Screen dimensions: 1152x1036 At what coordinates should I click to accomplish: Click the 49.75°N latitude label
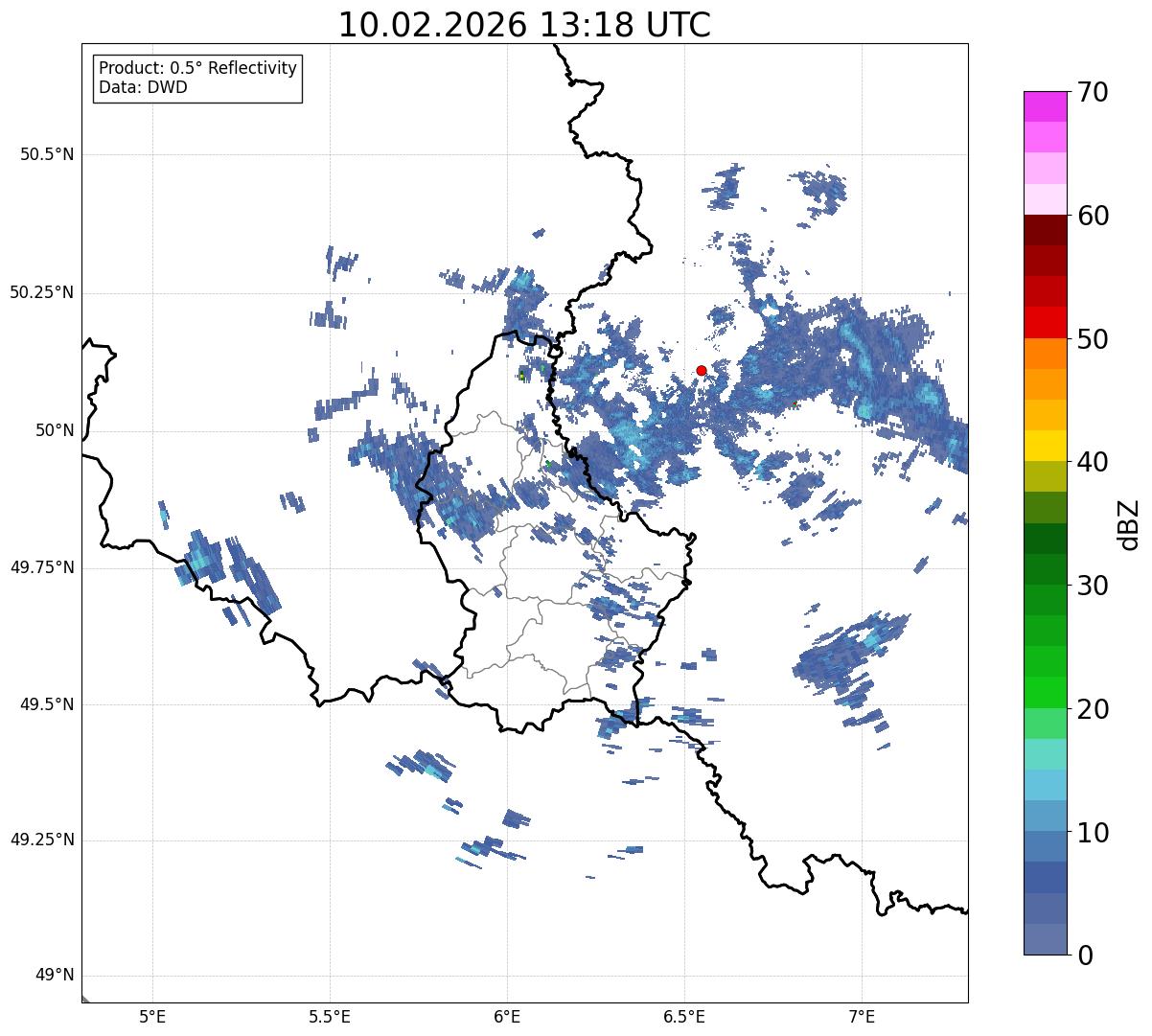point(41,567)
